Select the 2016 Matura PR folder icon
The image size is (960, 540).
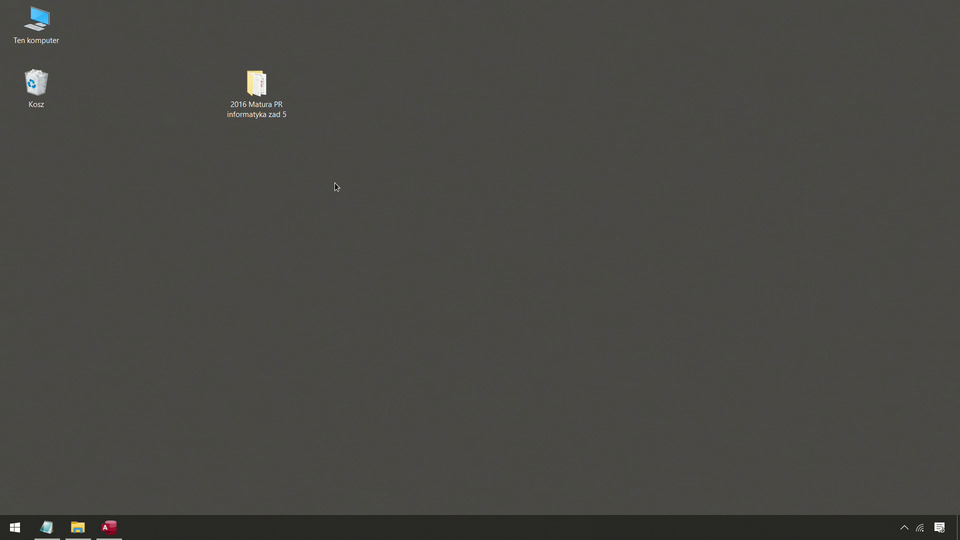pos(256,82)
